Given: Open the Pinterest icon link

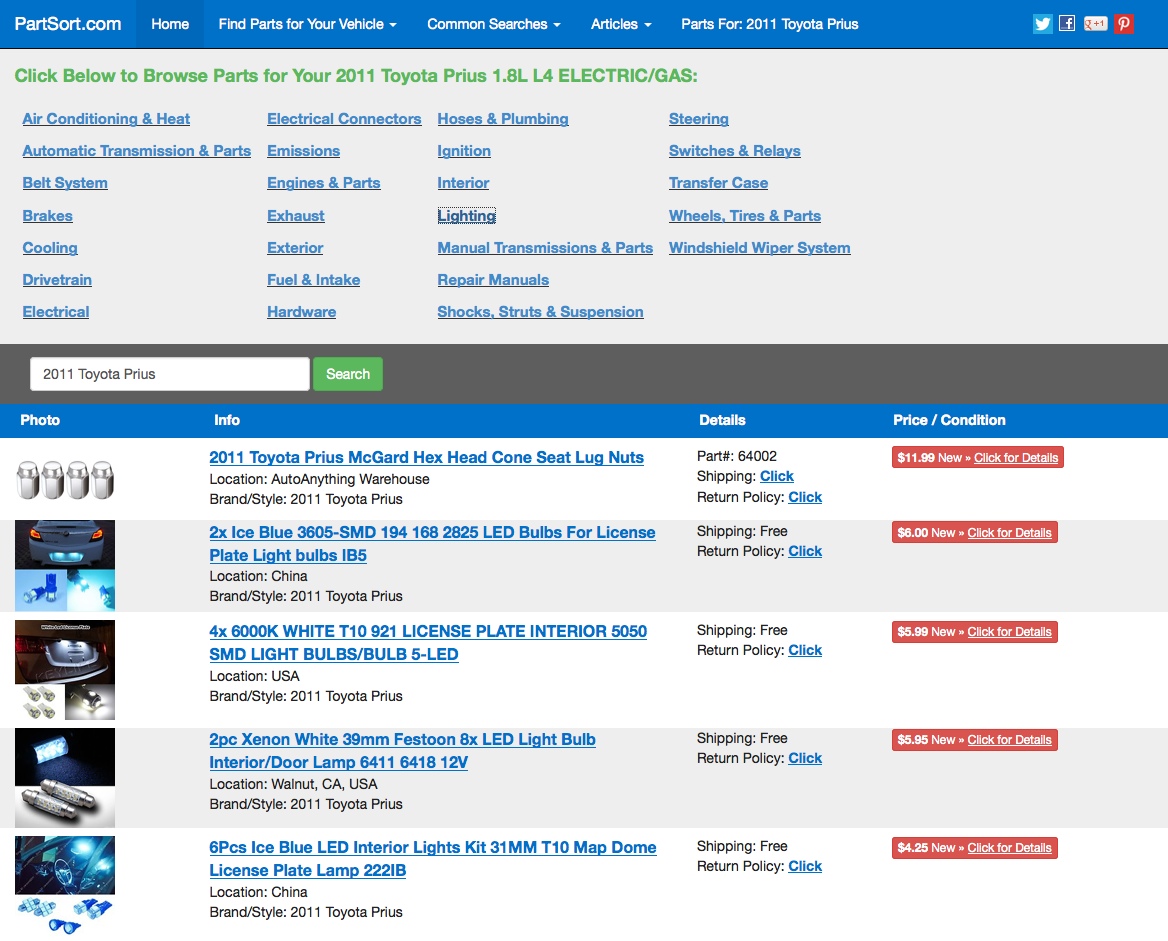Looking at the screenshot, I should (1124, 24).
